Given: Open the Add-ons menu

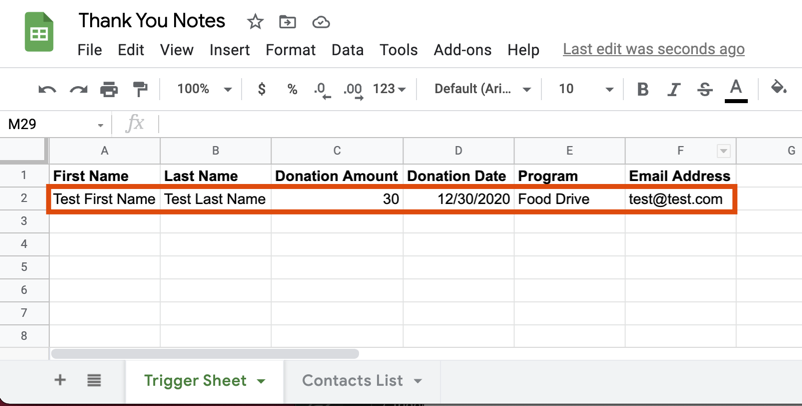Looking at the screenshot, I should click(462, 50).
